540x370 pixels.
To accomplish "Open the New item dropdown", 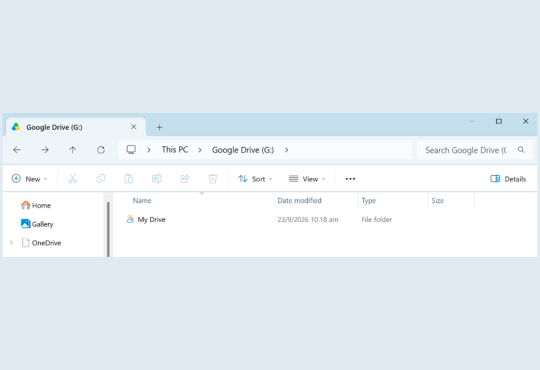I will point(30,179).
